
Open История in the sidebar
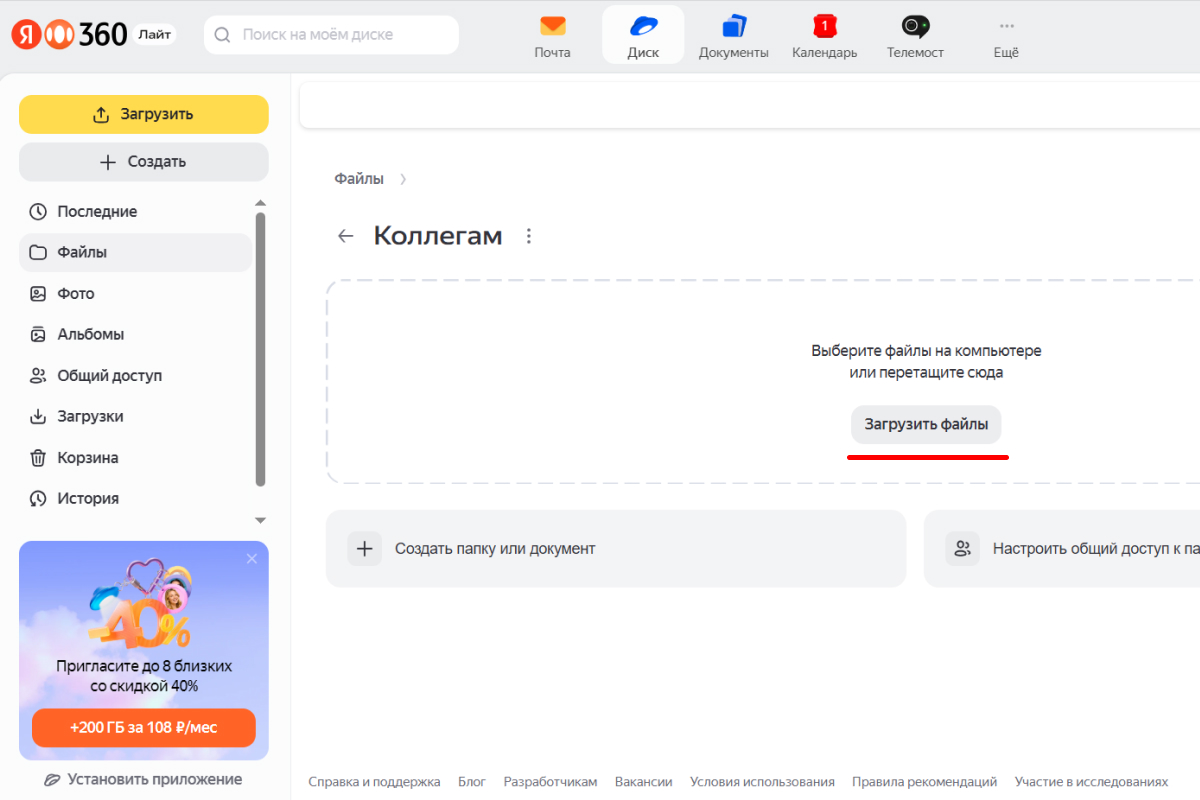[135, 499]
